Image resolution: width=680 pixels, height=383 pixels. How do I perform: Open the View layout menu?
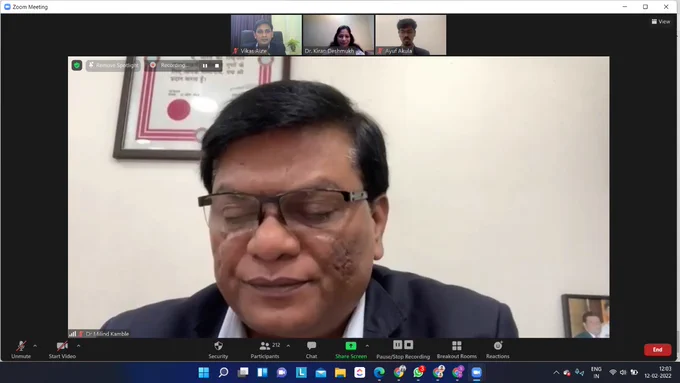[x=660, y=21]
